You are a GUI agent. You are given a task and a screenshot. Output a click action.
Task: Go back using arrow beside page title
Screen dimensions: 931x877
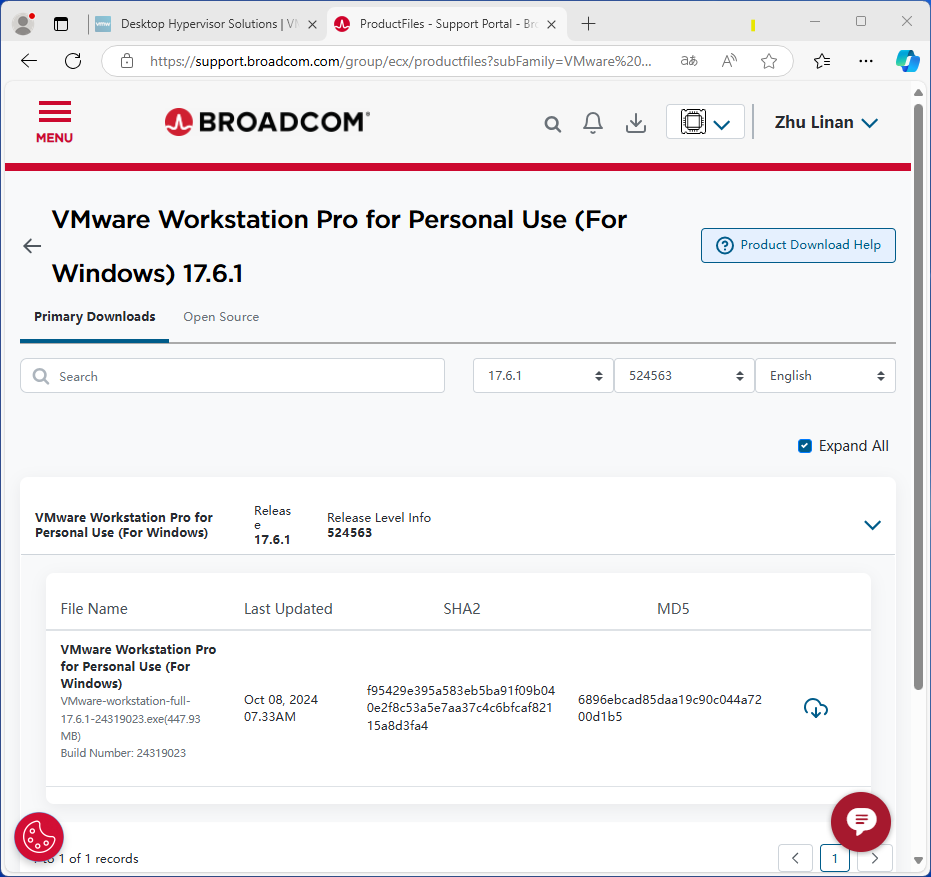point(32,246)
